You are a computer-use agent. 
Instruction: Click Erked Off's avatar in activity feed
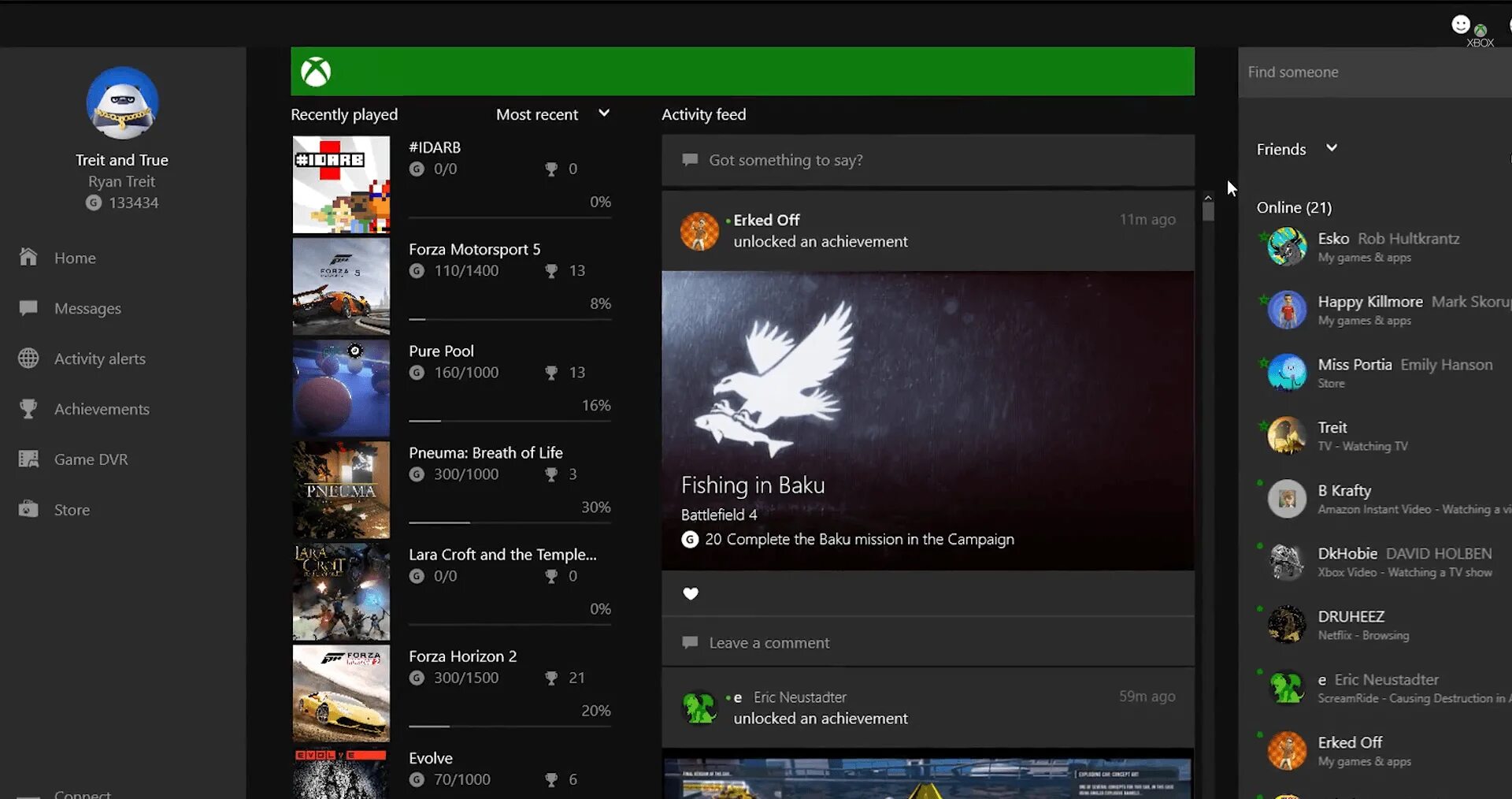click(x=699, y=231)
